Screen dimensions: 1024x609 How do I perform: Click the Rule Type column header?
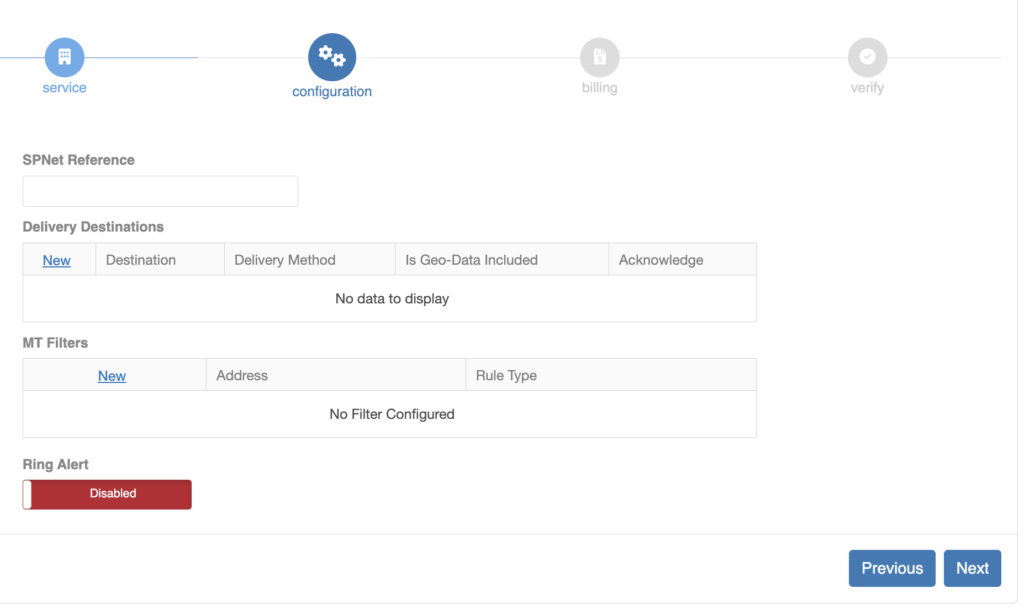506,376
